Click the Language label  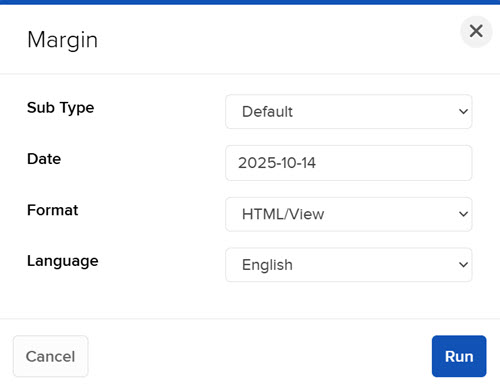pos(63,261)
